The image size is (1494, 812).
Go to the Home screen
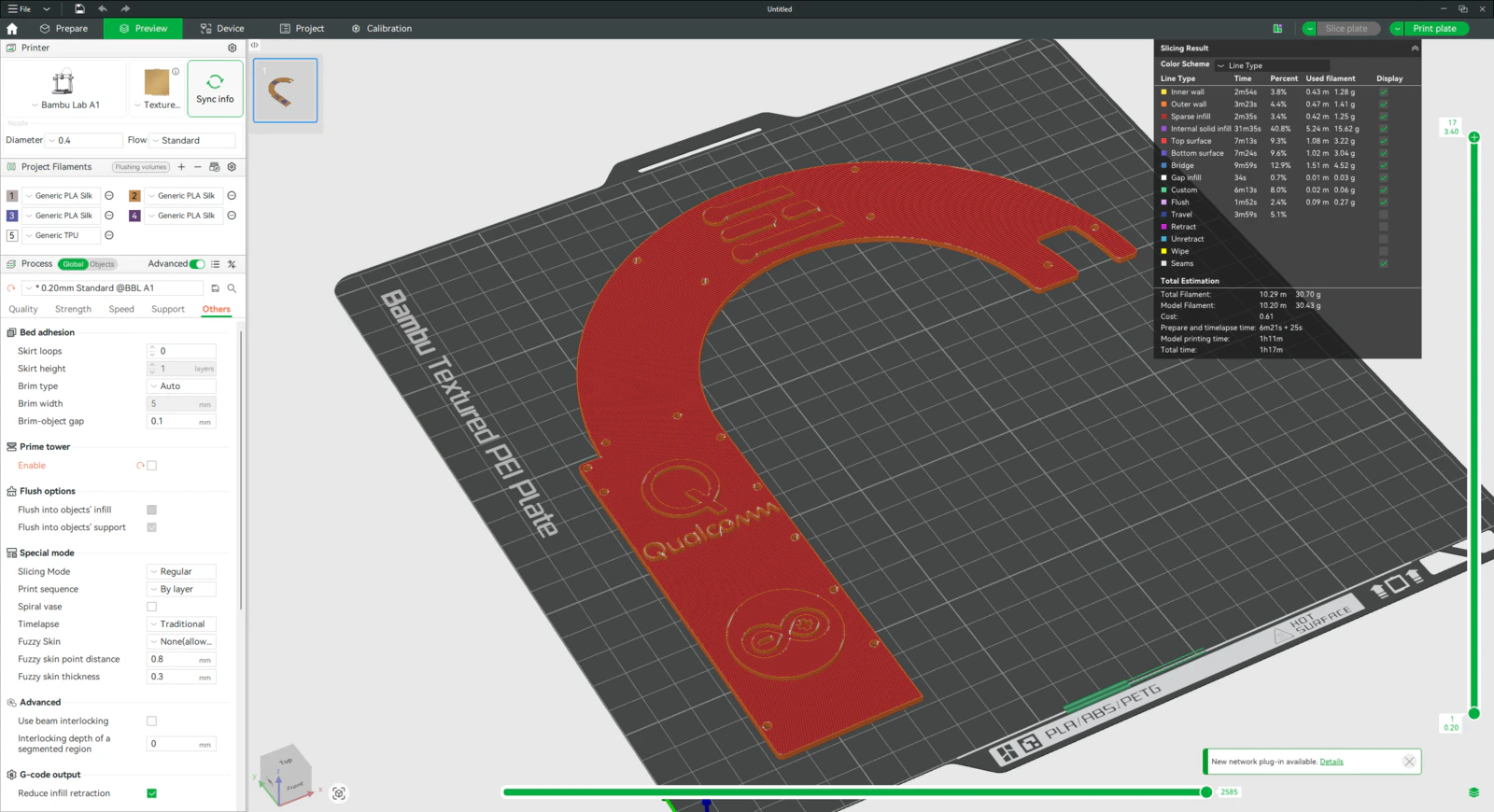pos(12,29)
